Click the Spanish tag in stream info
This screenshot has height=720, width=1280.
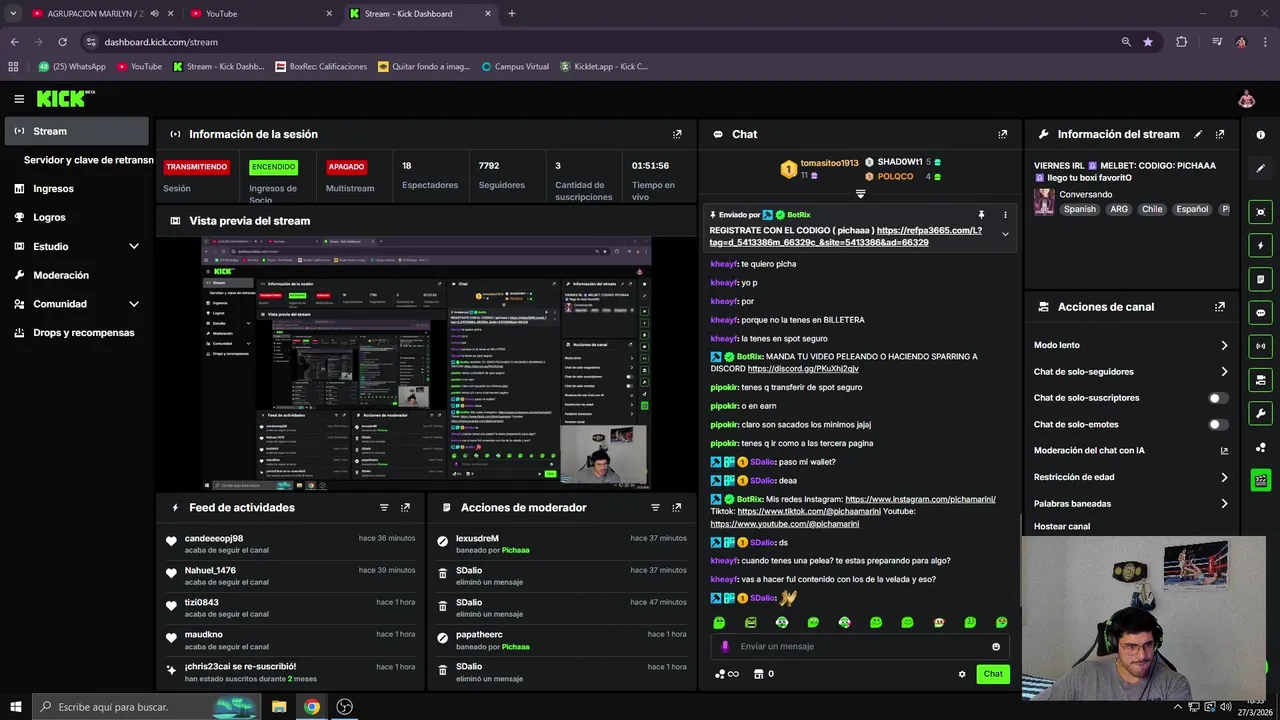point(1080,210)
